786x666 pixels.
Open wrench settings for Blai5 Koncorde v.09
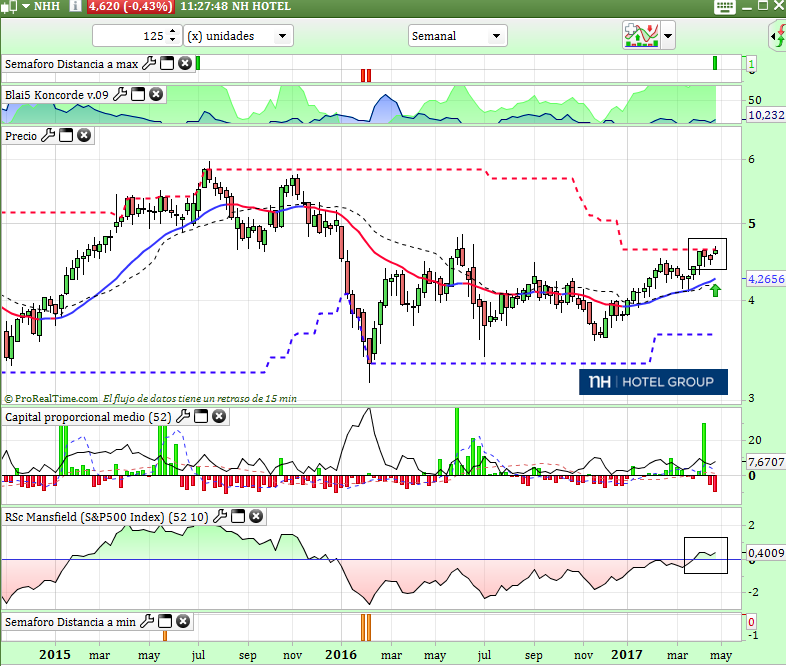(120, 94)
